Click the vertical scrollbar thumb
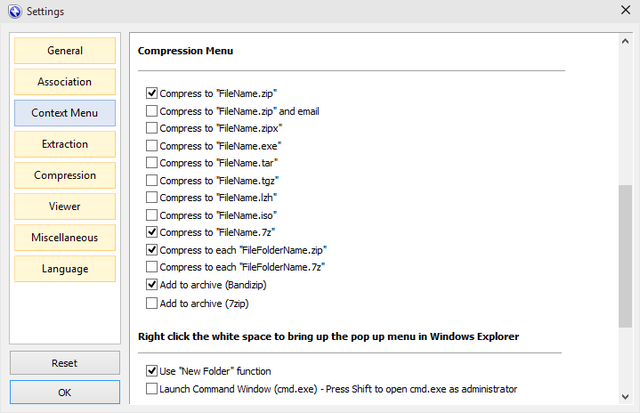 (625, 255)
